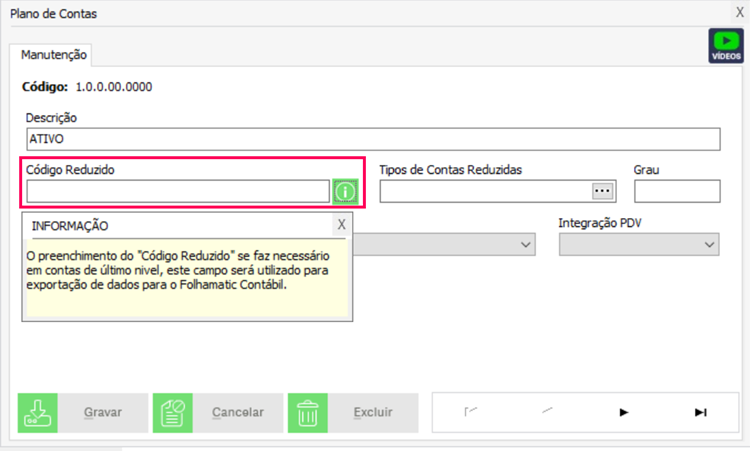Focus the Código Reduzido input field
This screenshot has width=750, height=451.
[x=177, y=191]
